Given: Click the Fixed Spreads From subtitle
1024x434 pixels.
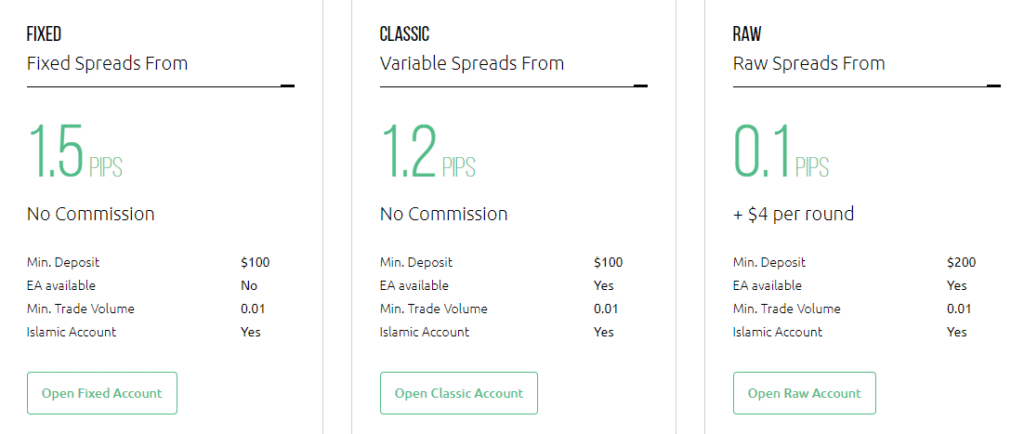Looking at the screenshot, I should [107, 63].
